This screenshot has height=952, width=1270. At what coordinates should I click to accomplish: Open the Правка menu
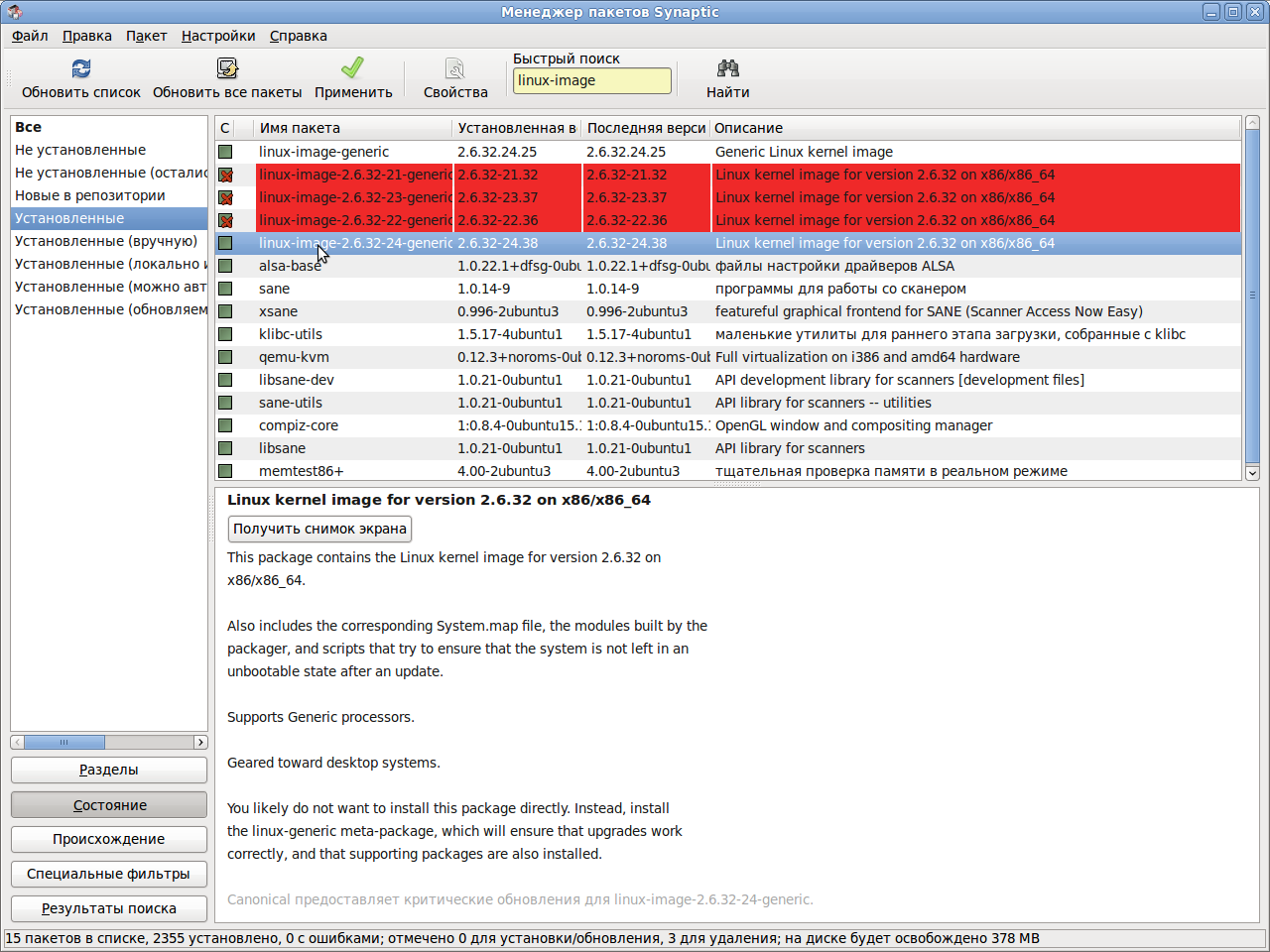pos(87,36)
